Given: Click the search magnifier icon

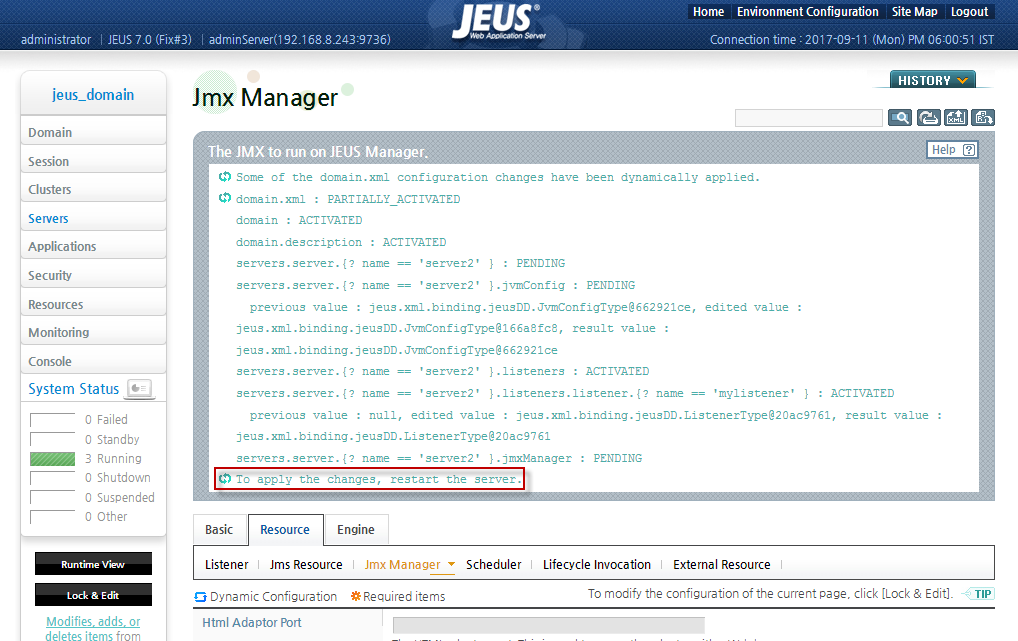Looking at the screenshot, I should pyautogui.click(x=899, y=118).
